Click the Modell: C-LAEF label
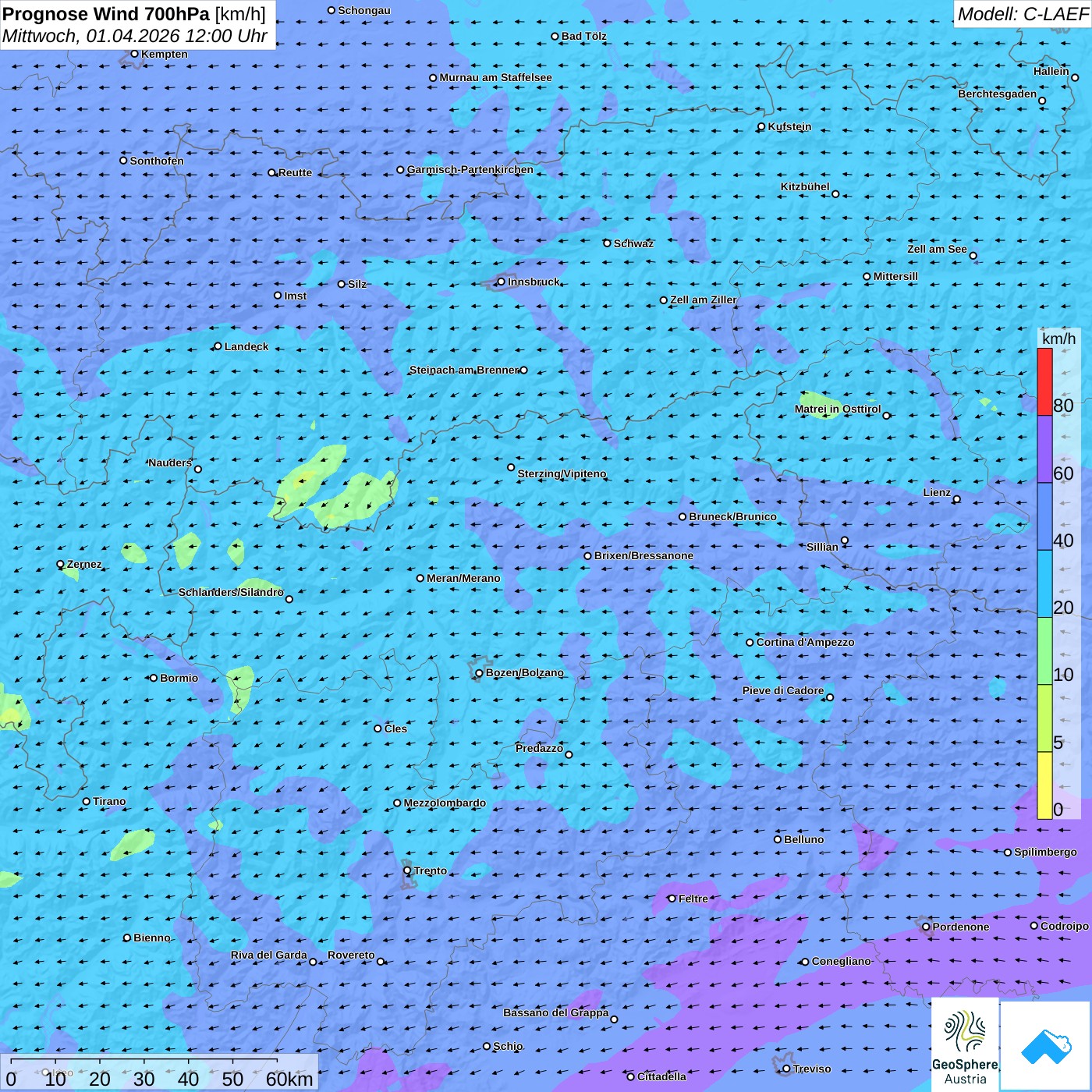Screen dimensions: 1092x1092 pyautogui.click(x=1023, y=13)
